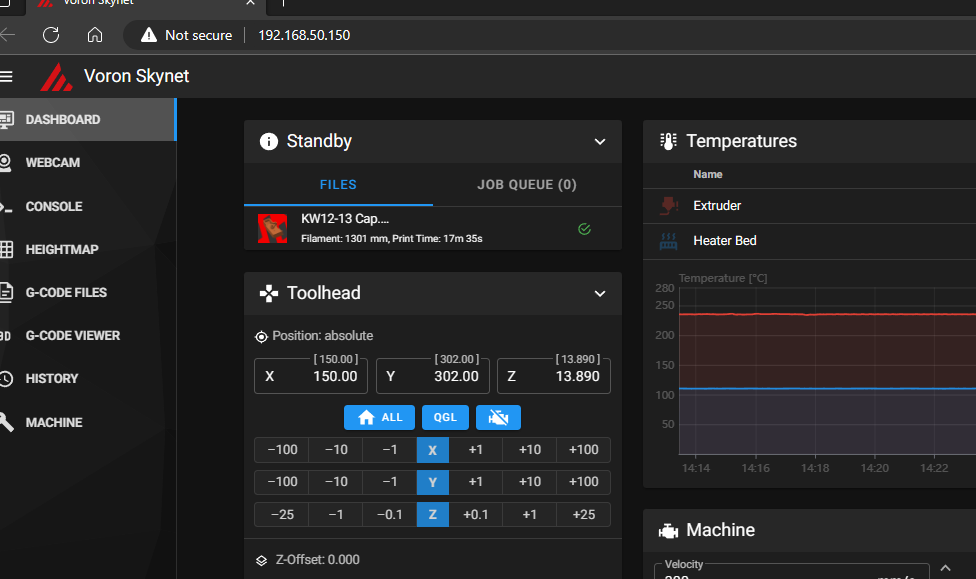Move Y axis by +100
The height and width of the screenshot is (579, 976).
click(584, 482)
